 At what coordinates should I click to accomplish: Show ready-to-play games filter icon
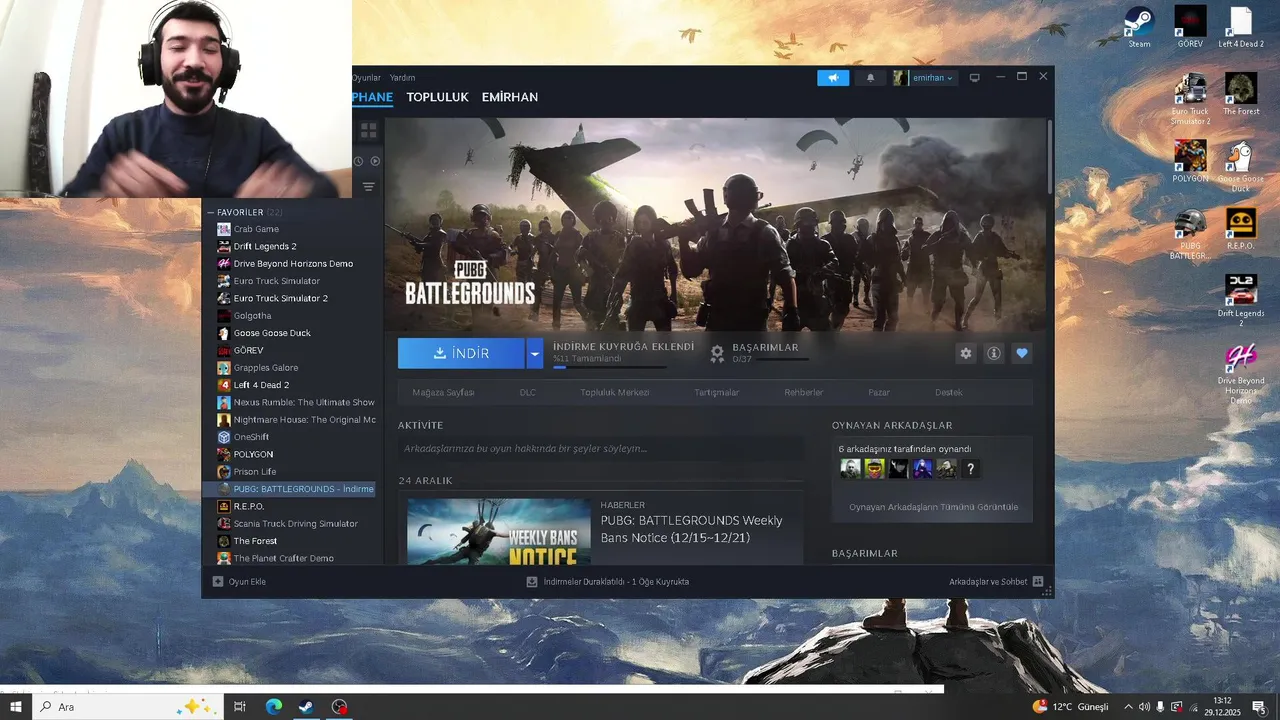point(375,161)
